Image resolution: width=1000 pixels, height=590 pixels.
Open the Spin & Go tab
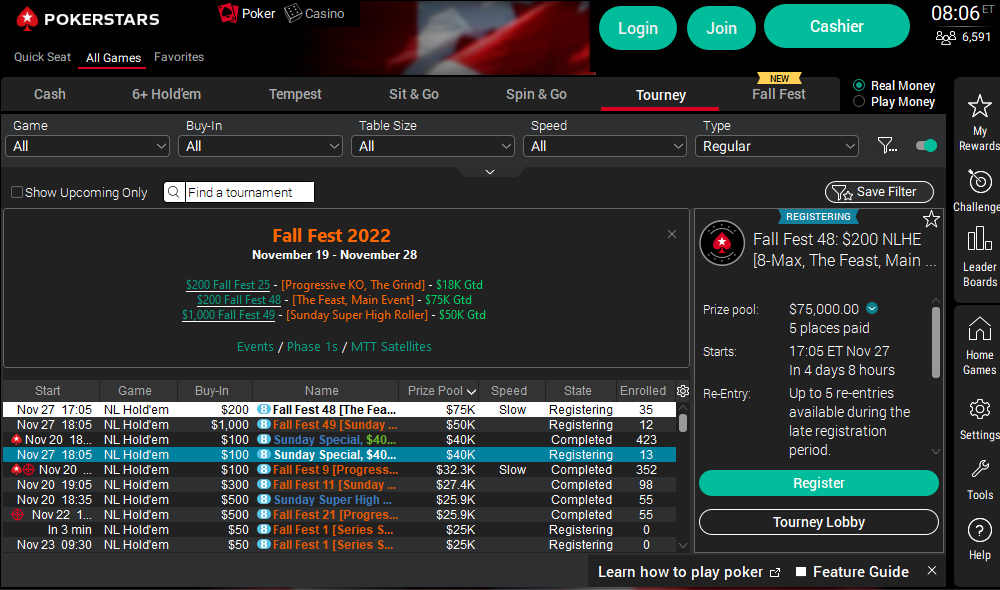(536, 94)
